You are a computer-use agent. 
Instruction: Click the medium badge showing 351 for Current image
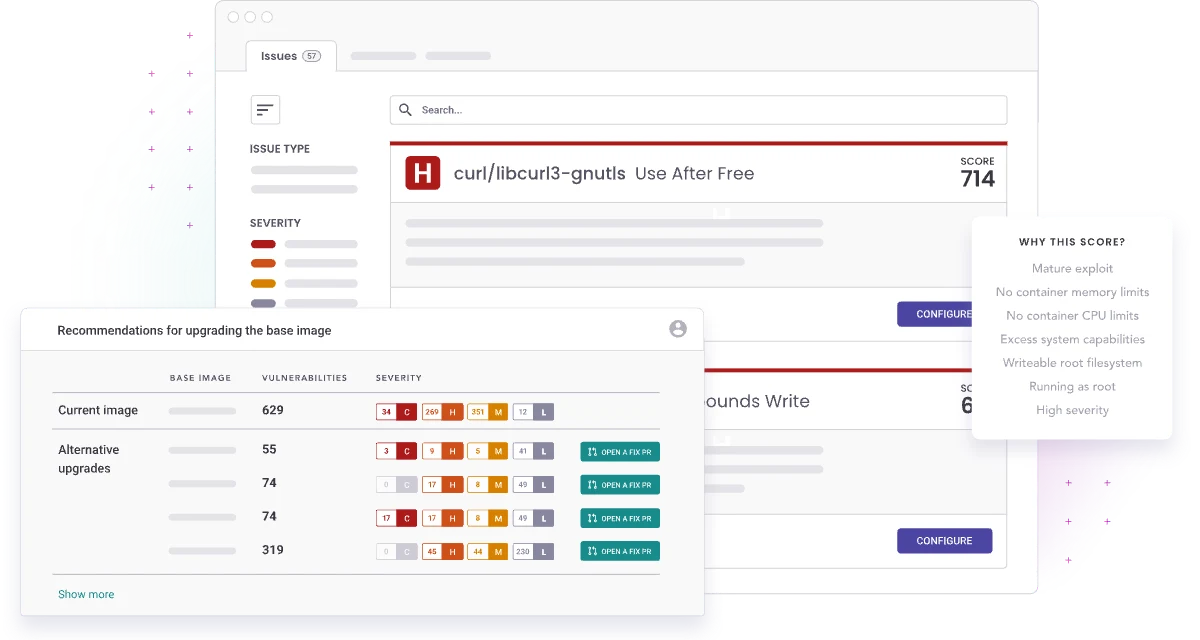[487, 411]
